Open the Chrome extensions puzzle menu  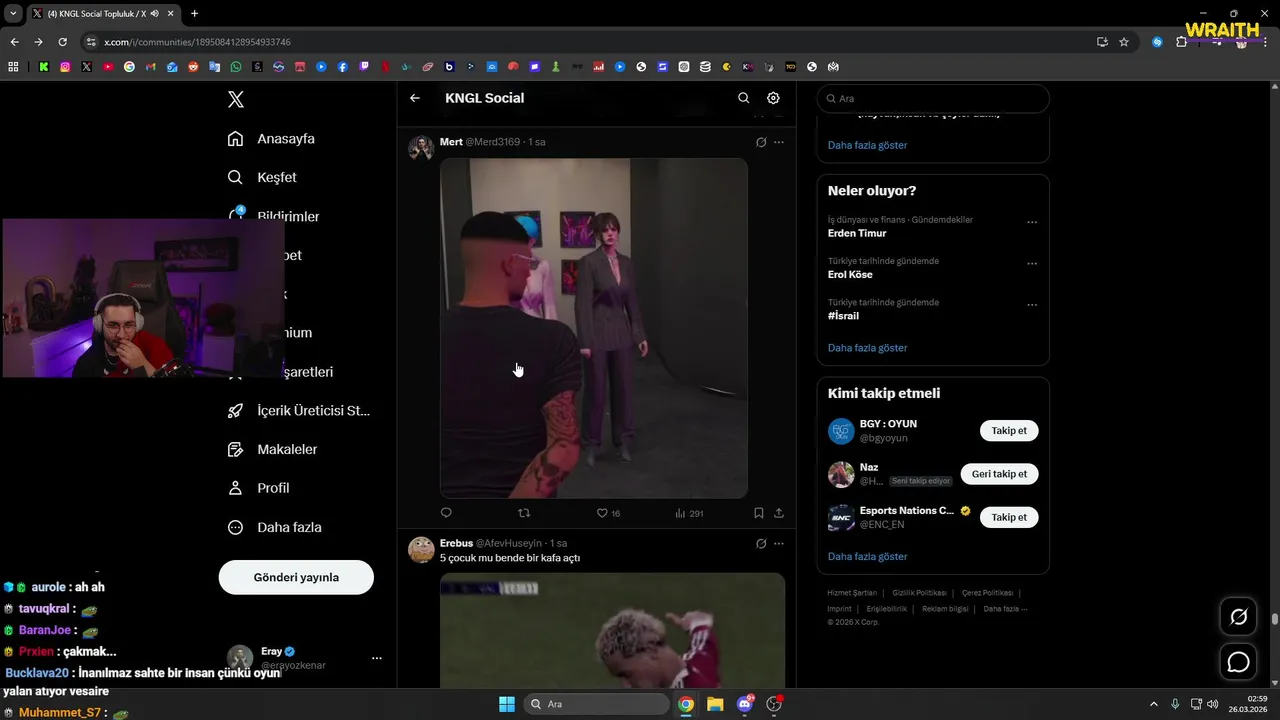1181,42
